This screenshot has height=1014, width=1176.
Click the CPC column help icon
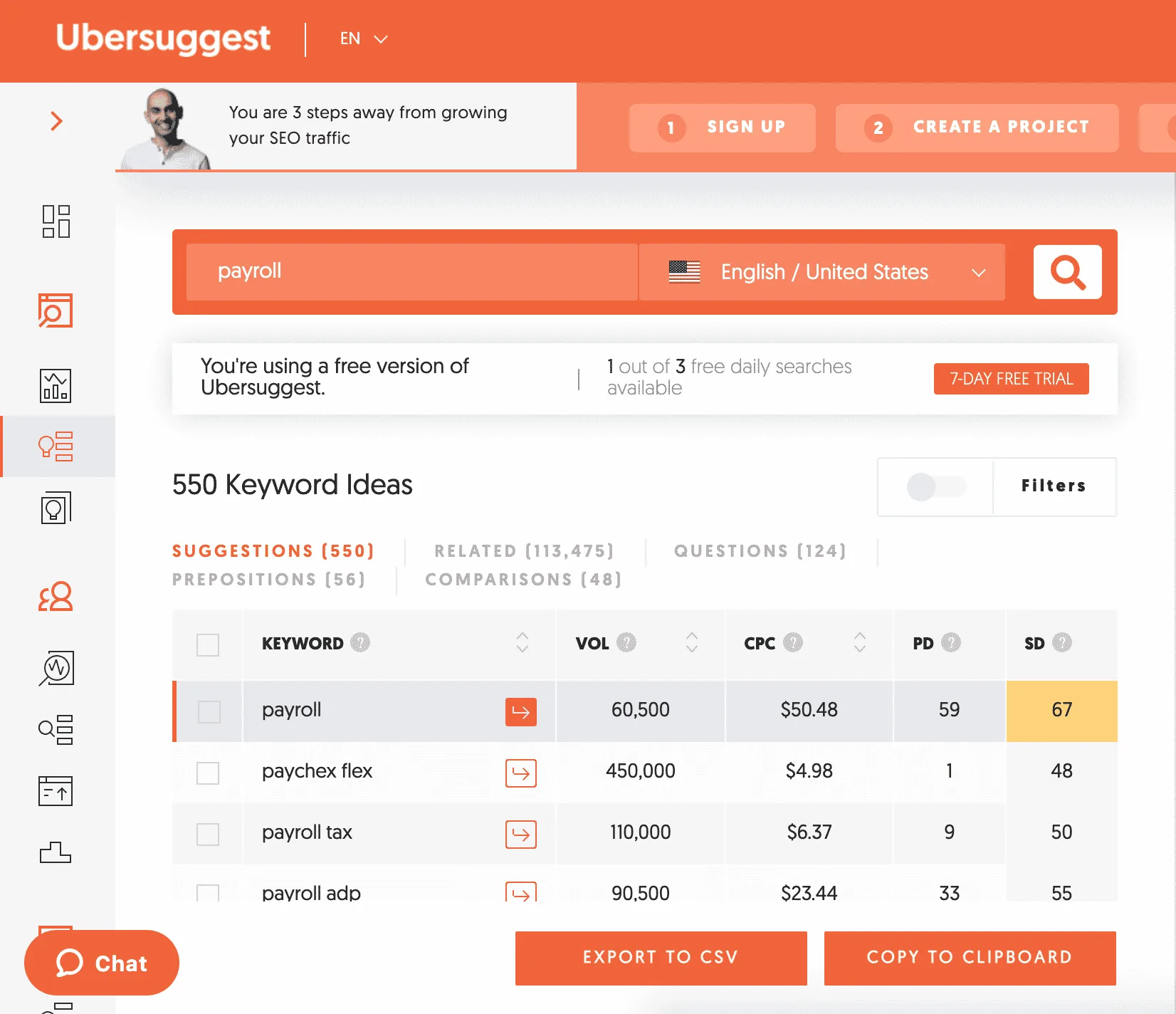[793, 642]
